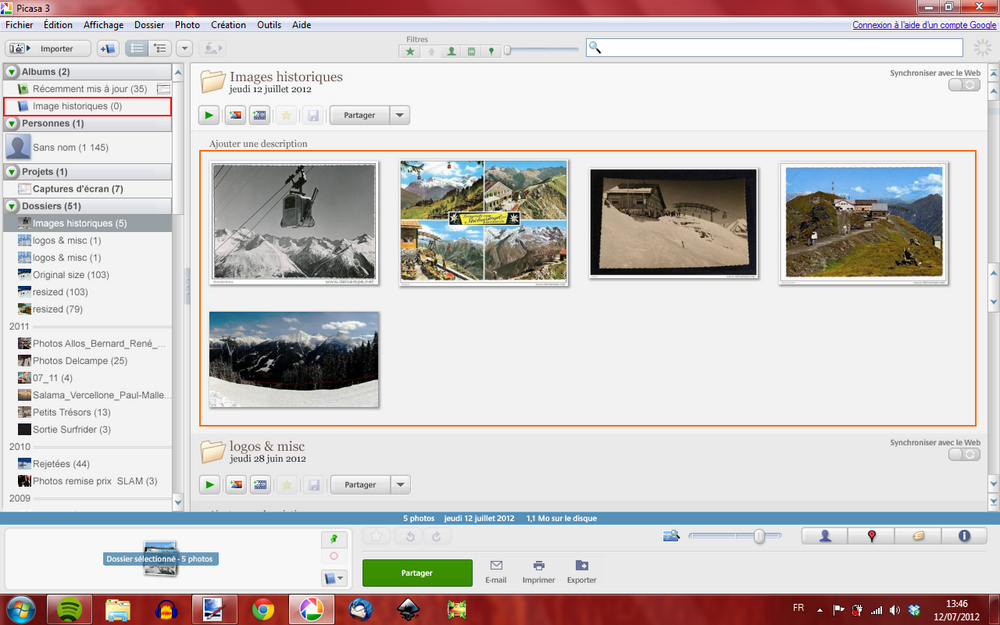Viewport: 1000px width, 625px height.
Task: Focus the search input field
Action: [x=774, y=48]
